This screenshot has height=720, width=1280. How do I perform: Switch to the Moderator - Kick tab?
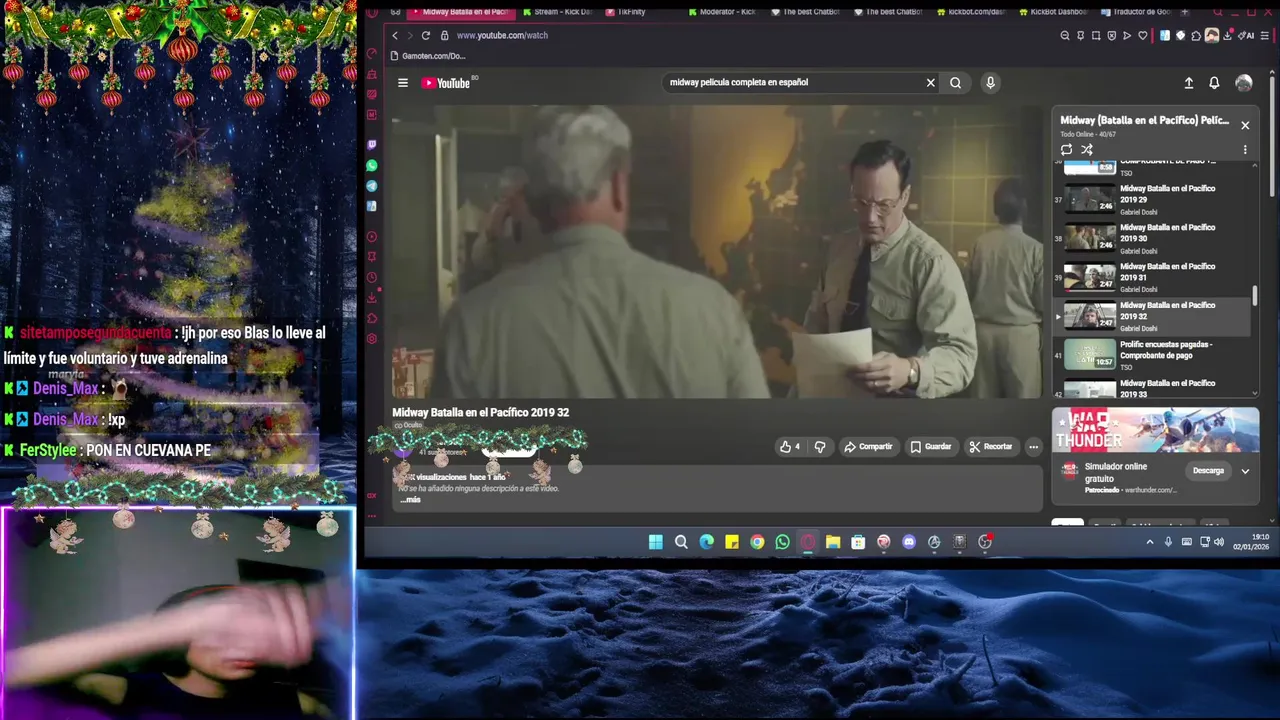pyautogui.click(x=724, y=12)
